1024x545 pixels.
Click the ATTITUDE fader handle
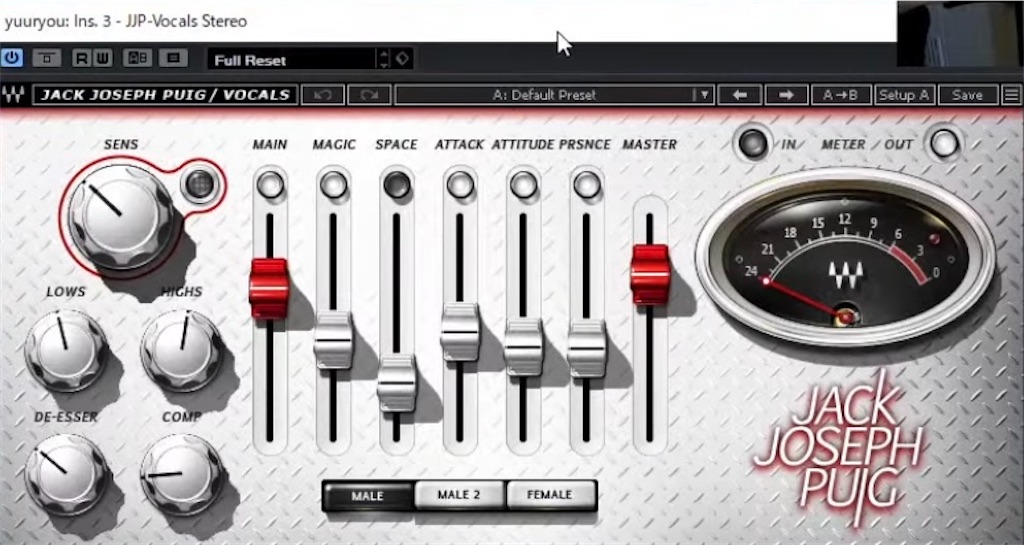pyautogui.click(x=523, y=347)
